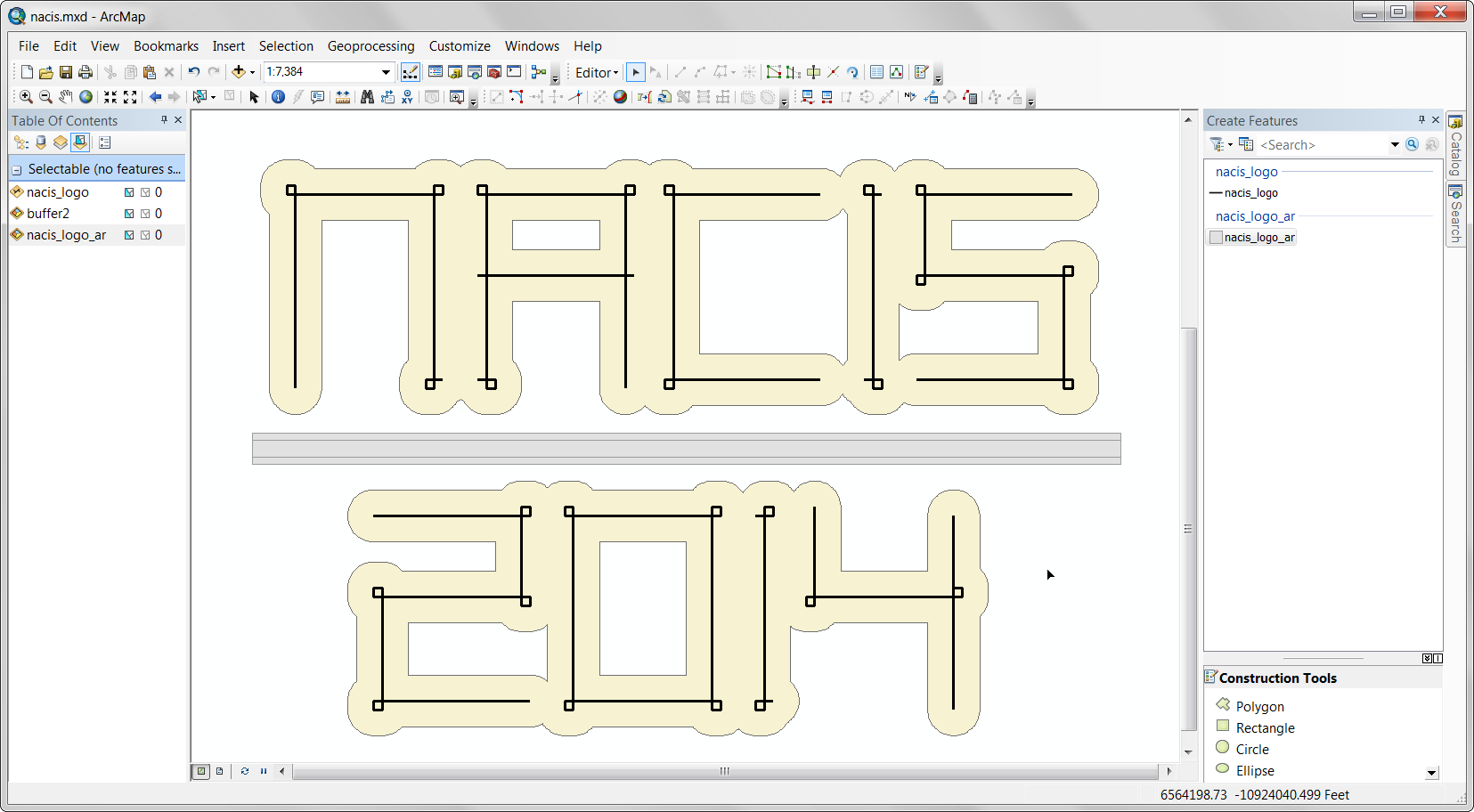Click the Go To XY tool
The height and width of the screenshot is (812, 1474).
coord(407,97)
